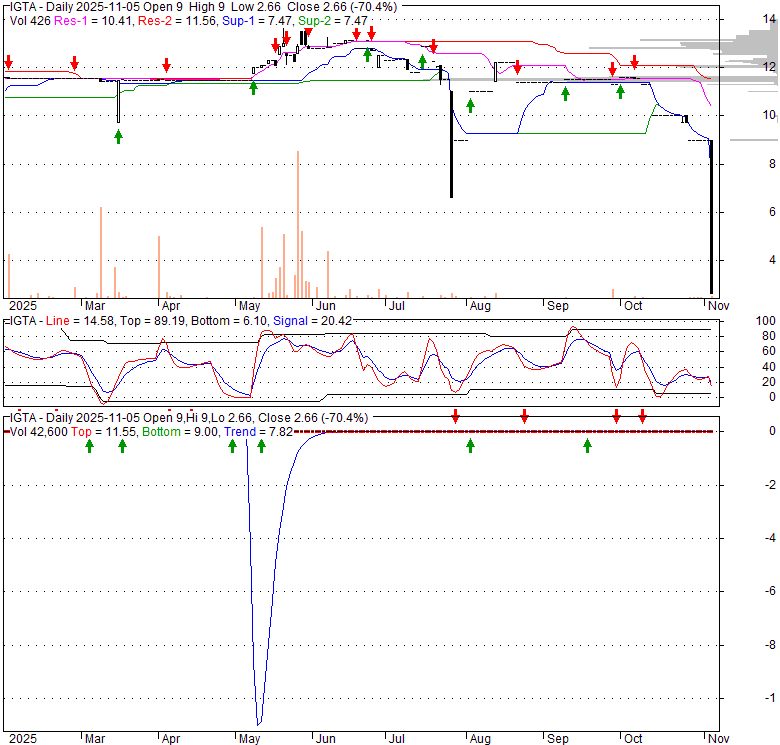Click the Aug label on the top chart's time axis
The width and height of the screenshot is (780, 745).
coord(480,305)
